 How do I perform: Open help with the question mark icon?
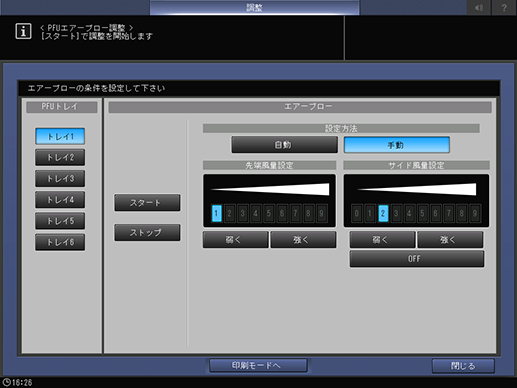point(504,7)
